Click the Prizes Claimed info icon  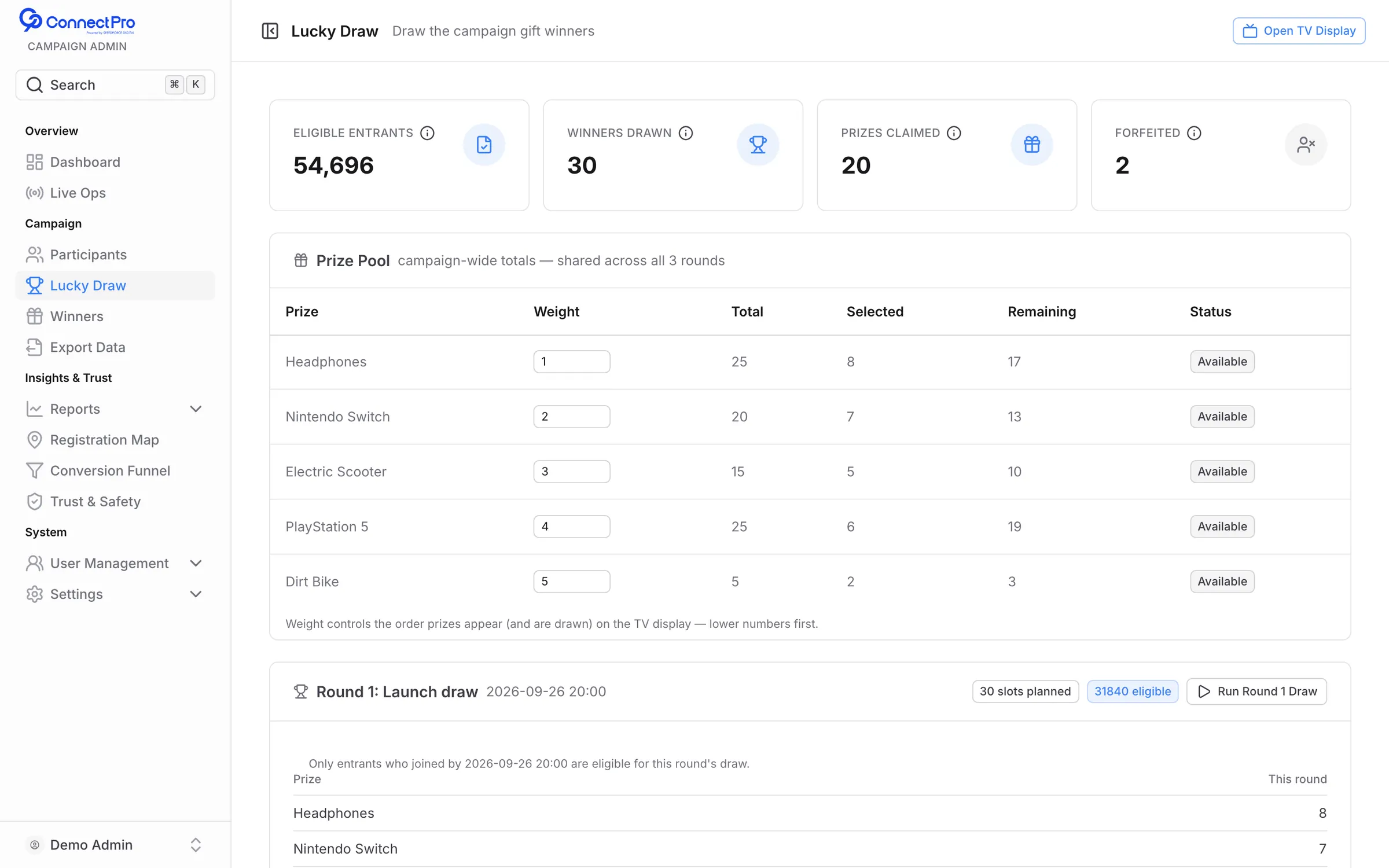click(954, 133)
